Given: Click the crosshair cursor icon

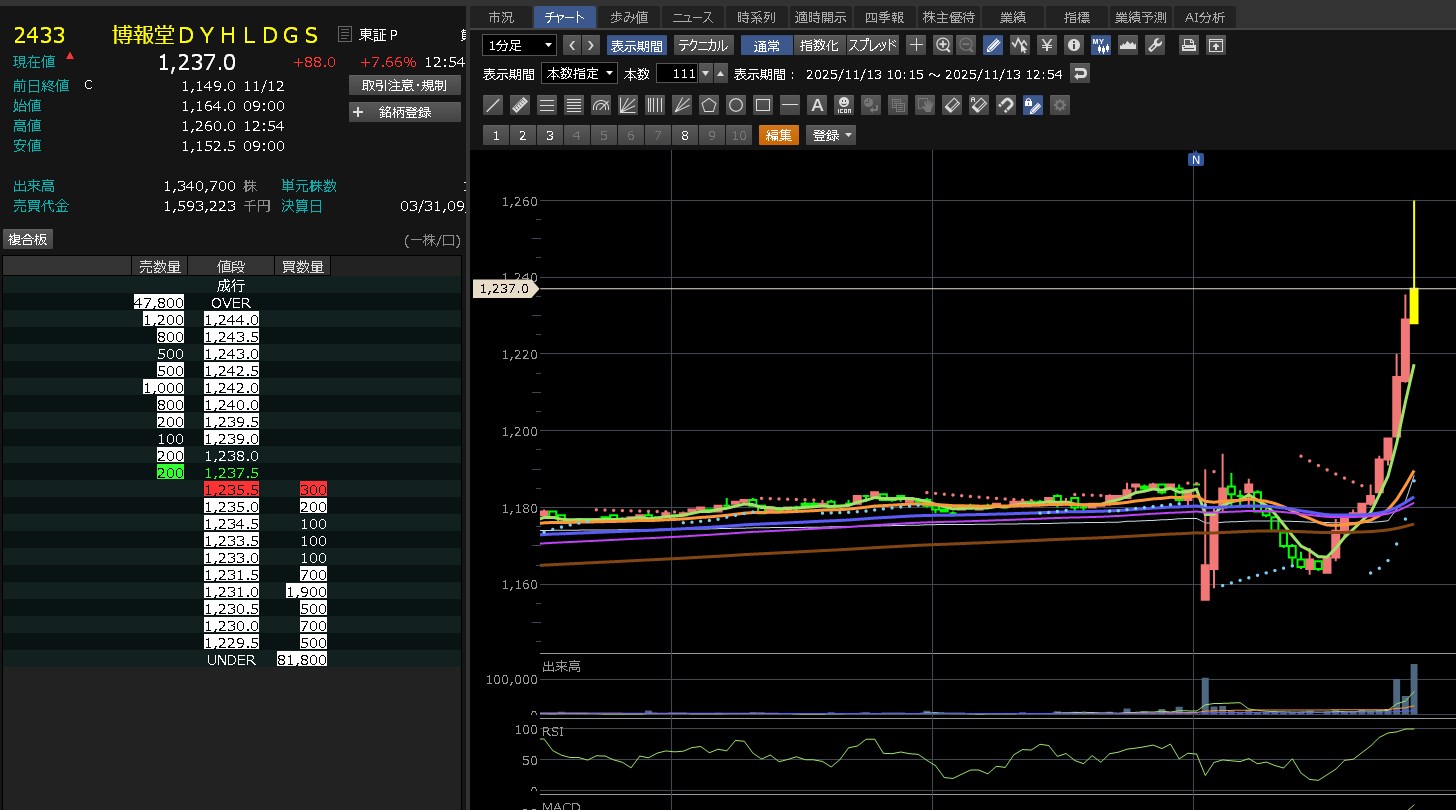Looking at the screenshot, I should (x=916, y=45).
